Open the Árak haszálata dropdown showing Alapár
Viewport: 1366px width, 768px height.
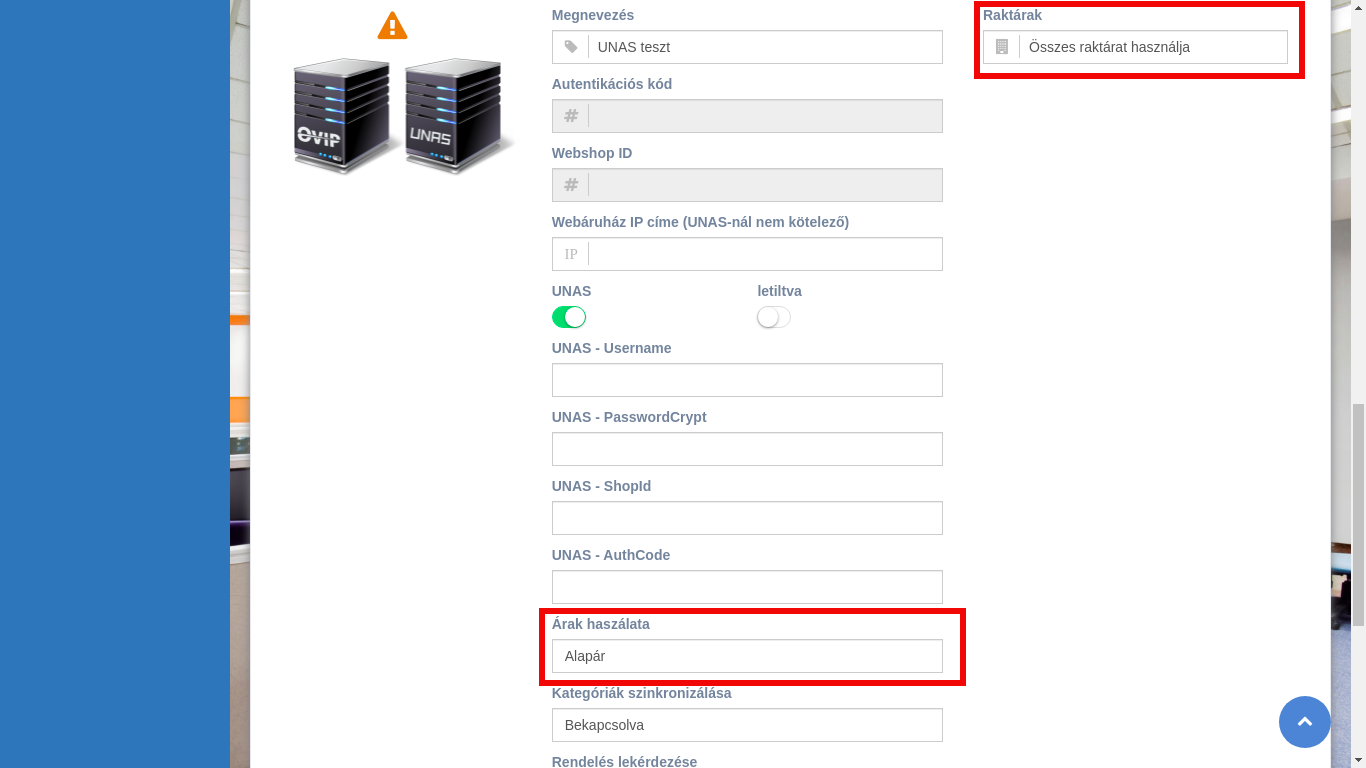click(x=747, y=656)
